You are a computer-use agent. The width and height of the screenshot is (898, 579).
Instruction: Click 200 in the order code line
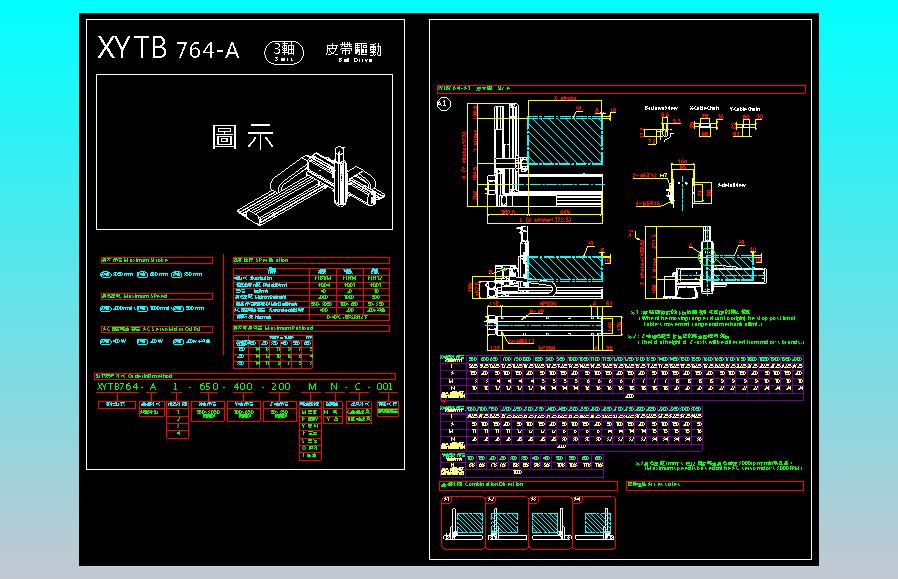tap(281, 387)
